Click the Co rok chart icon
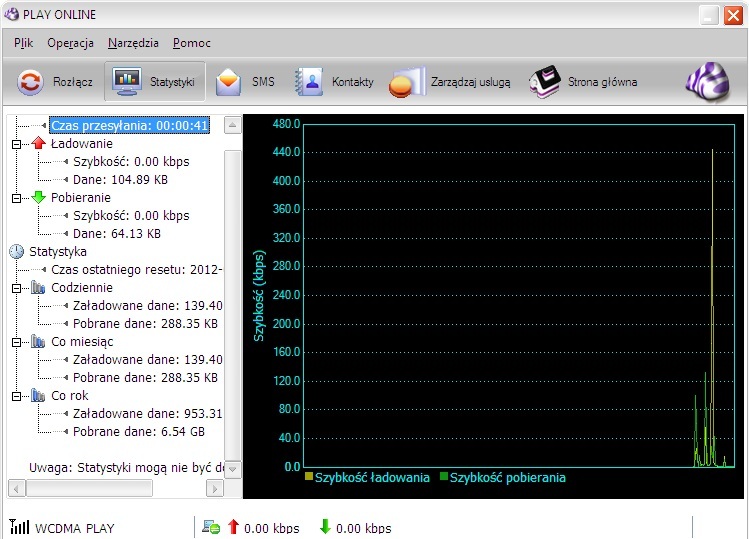Viewport: 749px width, 539px height. coord(38,396)
